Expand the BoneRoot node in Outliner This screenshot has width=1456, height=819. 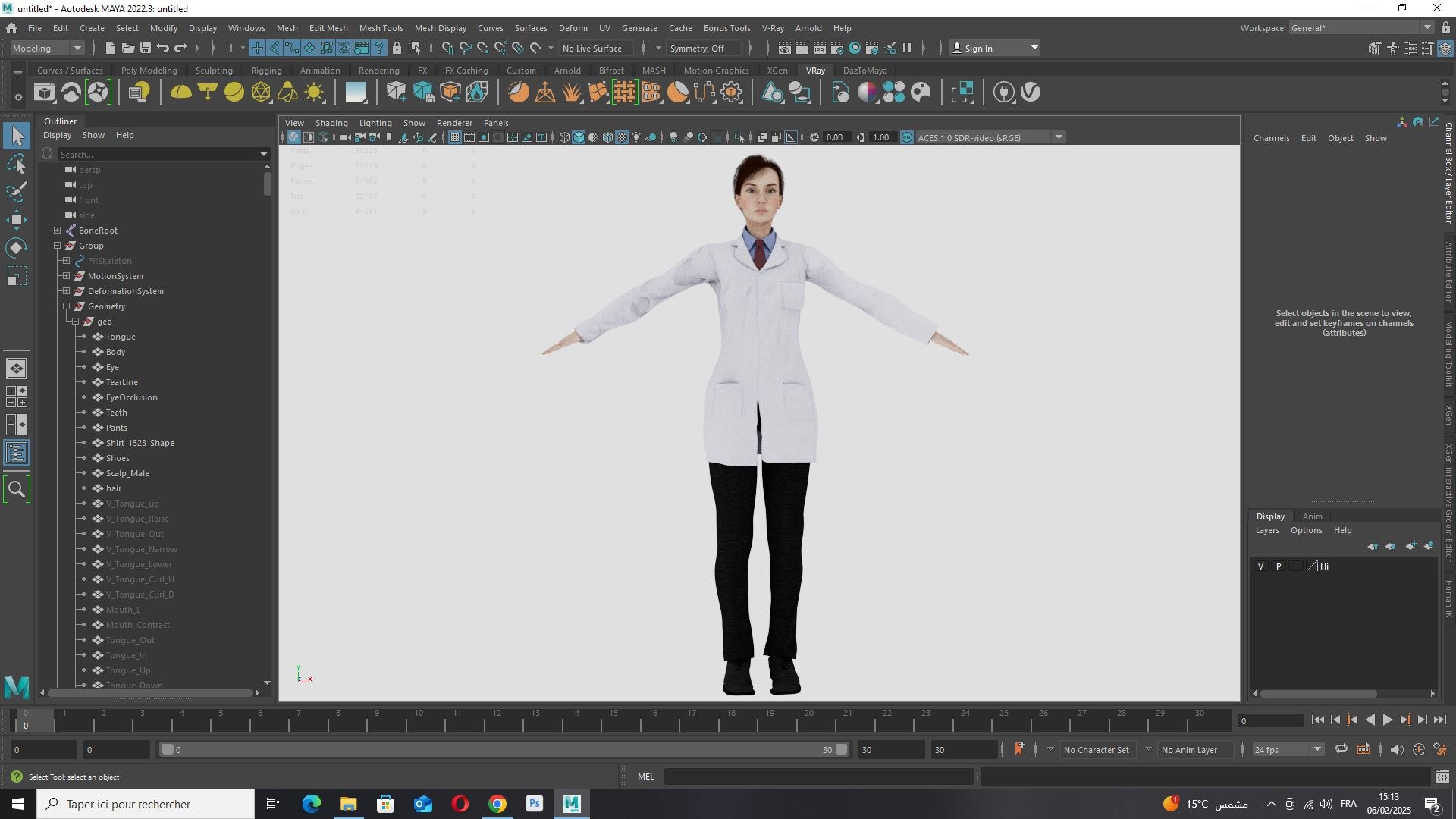[x=58, y=231]
